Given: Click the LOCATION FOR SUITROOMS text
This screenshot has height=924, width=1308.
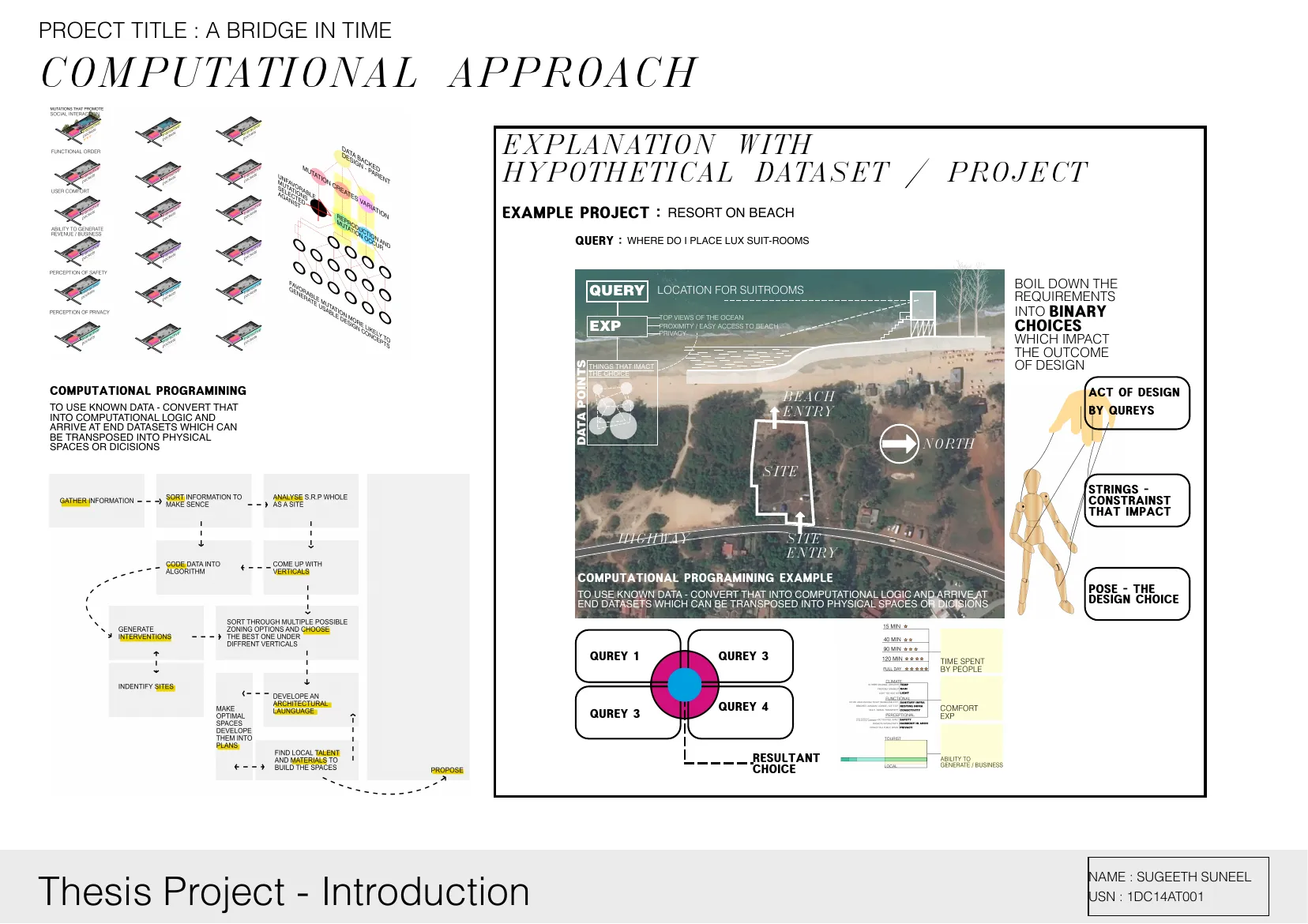Looking at the screenshot, I should point(731,291).
